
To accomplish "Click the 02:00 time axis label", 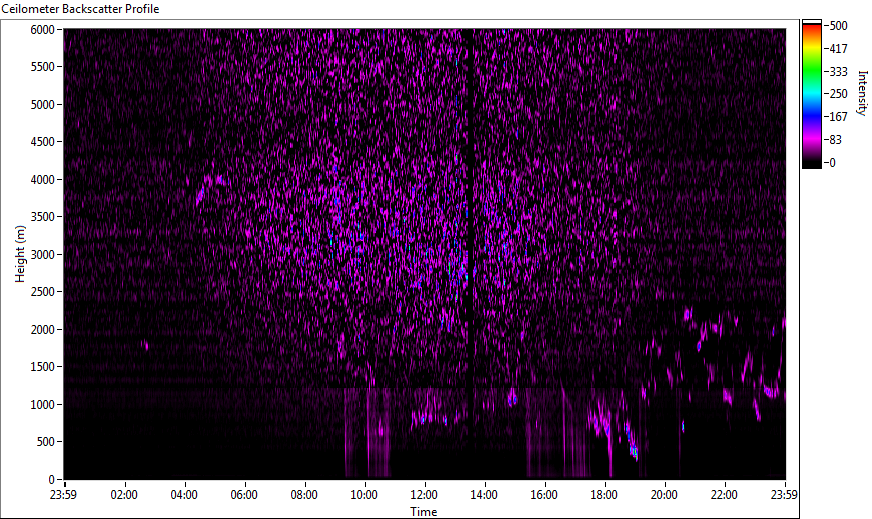I will 123,495.
